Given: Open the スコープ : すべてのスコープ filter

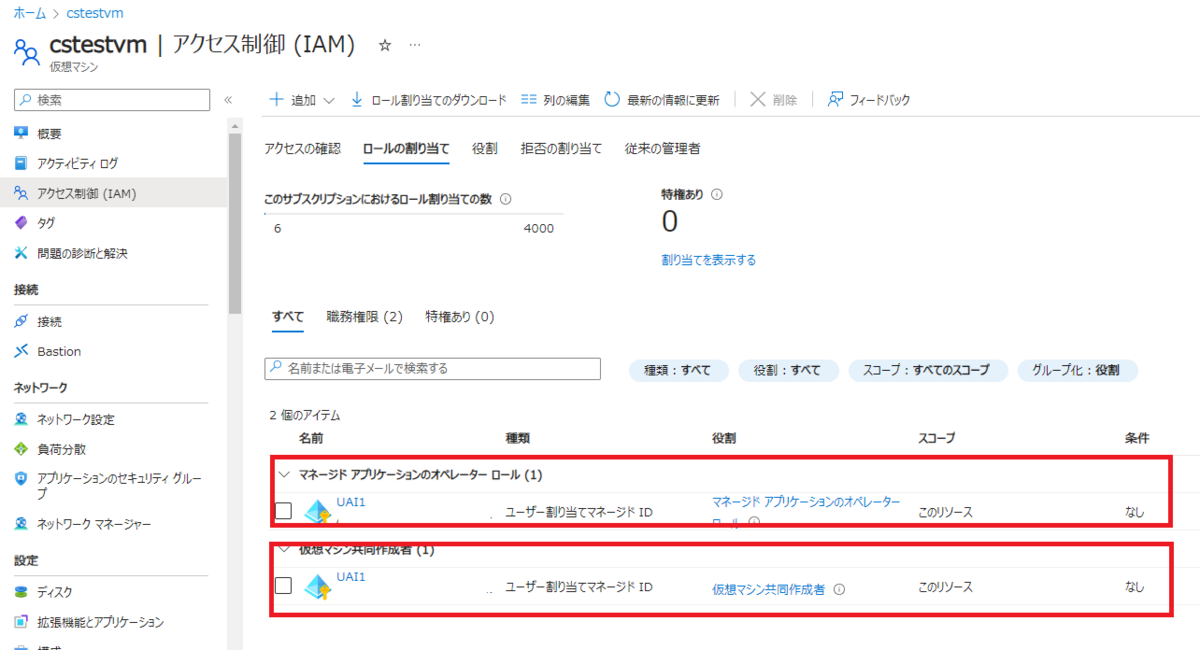Looking at the screenshot, I should [x=927, y=370].
